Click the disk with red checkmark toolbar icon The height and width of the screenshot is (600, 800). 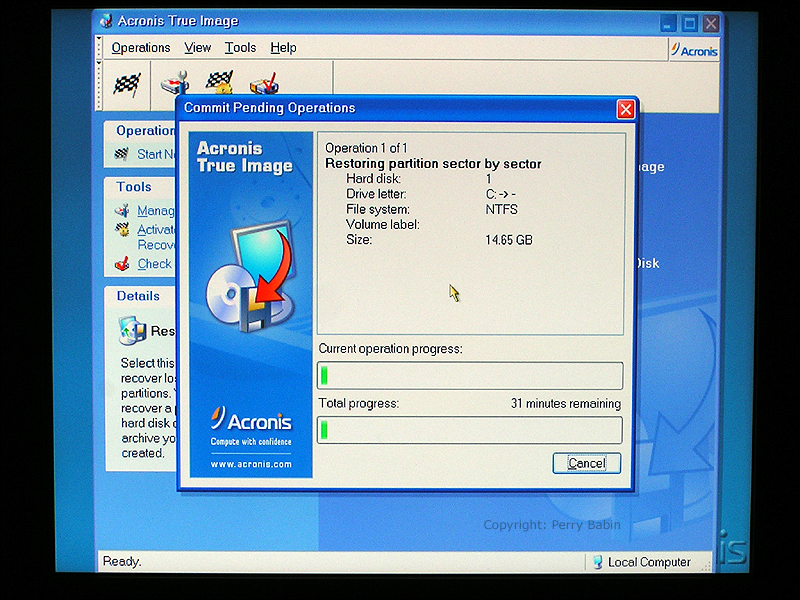click(264, 84)
